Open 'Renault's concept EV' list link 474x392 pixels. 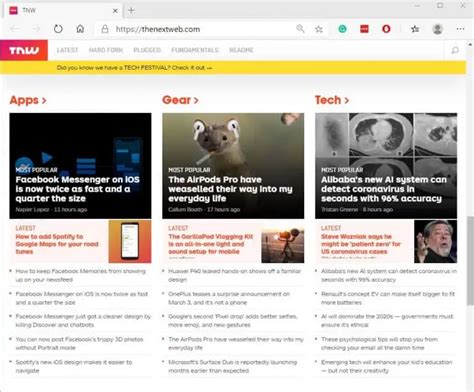pyautogui.click(x=388, y=298)
